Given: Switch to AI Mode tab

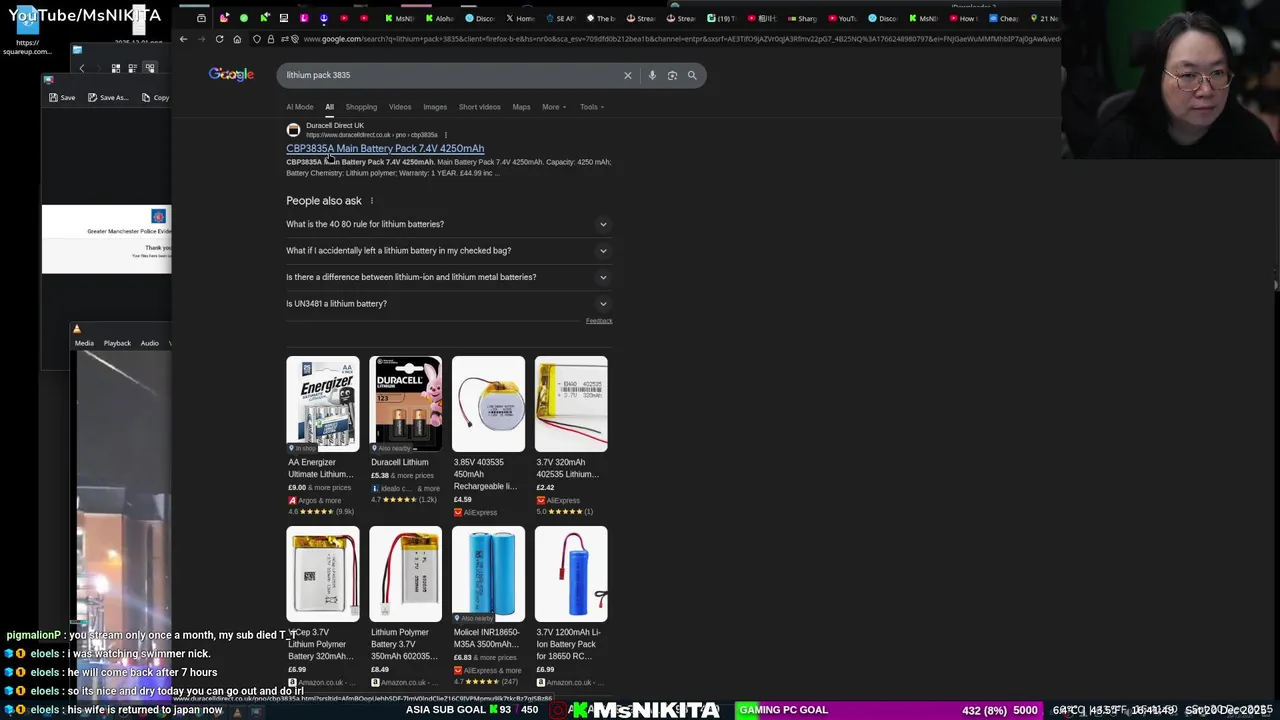Looking at the screenshot, I should (300, 107).
